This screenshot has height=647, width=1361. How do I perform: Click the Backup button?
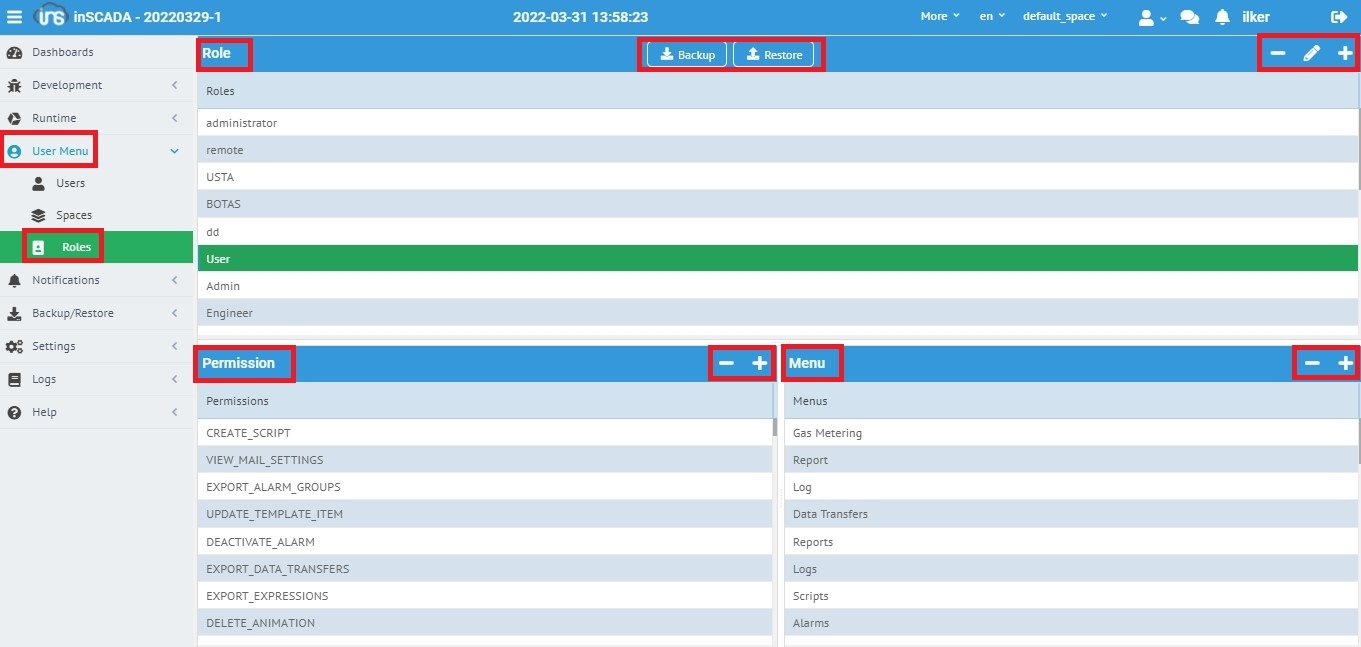tap(687, 55)
